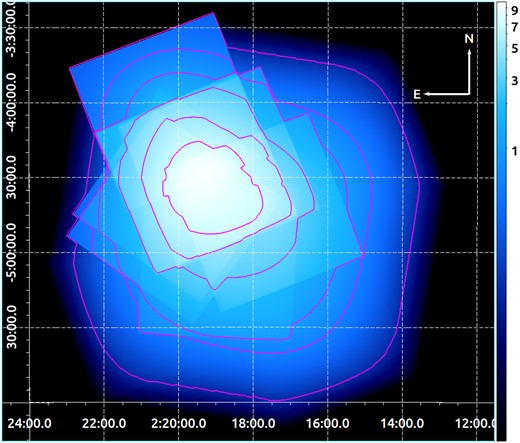Click right ascension label 24:00.0
This screenshot has height=443, width=520.
(29, 424)
